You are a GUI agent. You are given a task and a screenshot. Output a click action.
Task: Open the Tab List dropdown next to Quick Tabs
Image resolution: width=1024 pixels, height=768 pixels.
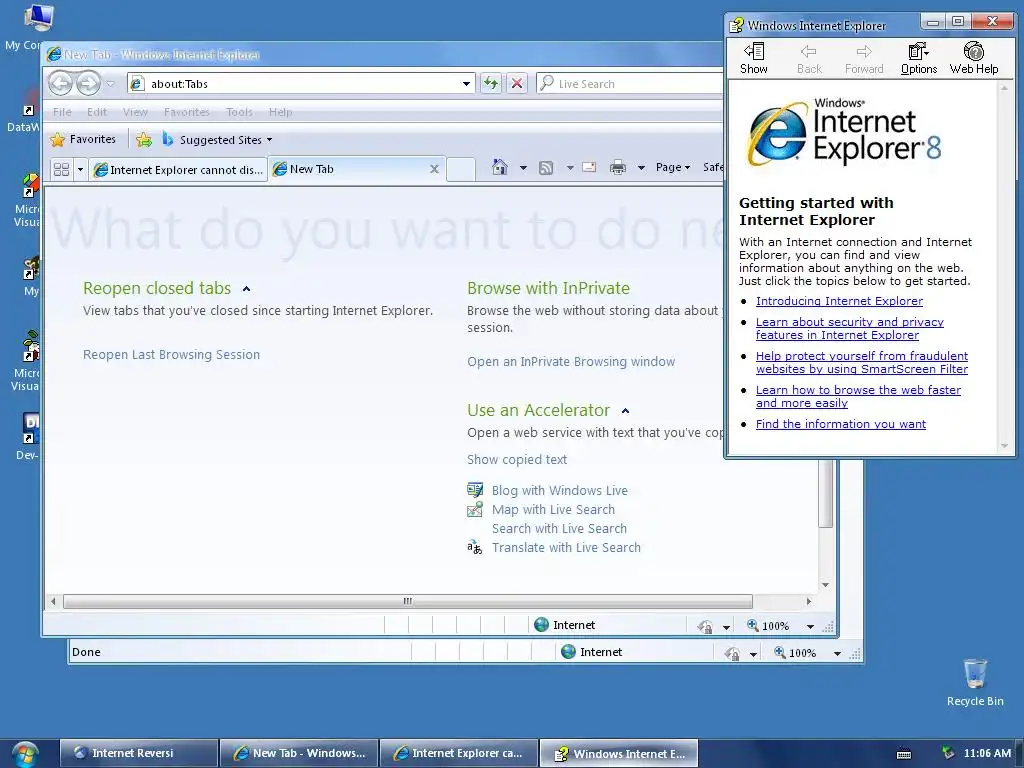tap(80, 169)
